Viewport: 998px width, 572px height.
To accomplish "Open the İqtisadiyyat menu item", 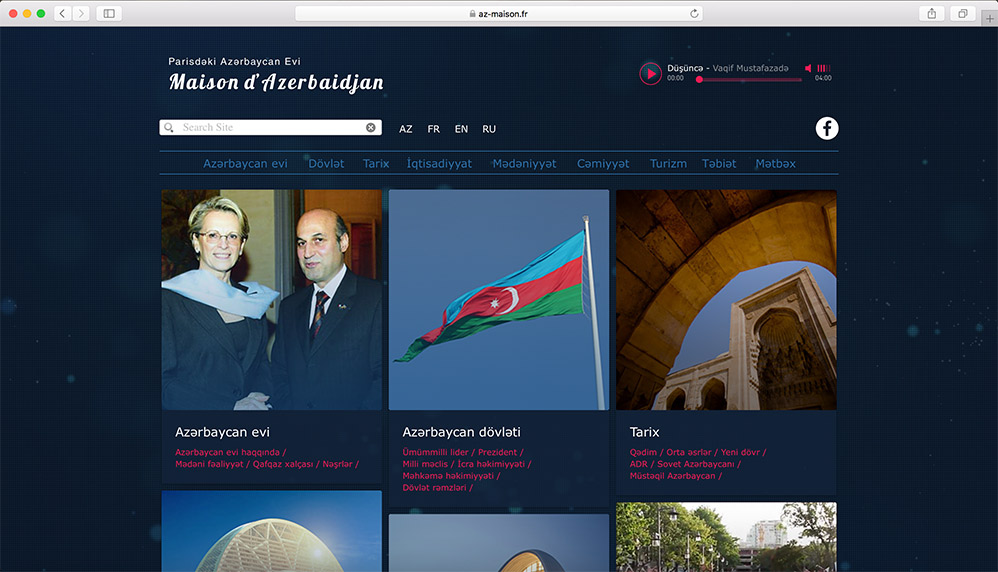I will pyautogui.click(x=439, y=164).
